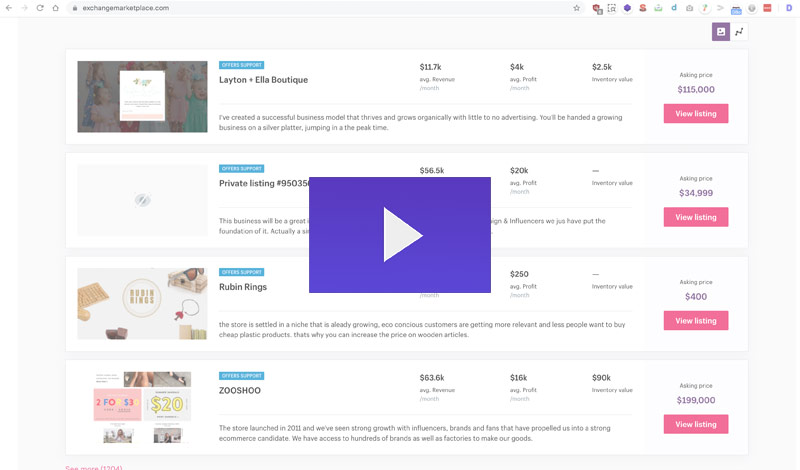Click the Offers Support badge on Rubin Rings
The width and height of the screenshot is (800, 470).
(x=241, y=272)
